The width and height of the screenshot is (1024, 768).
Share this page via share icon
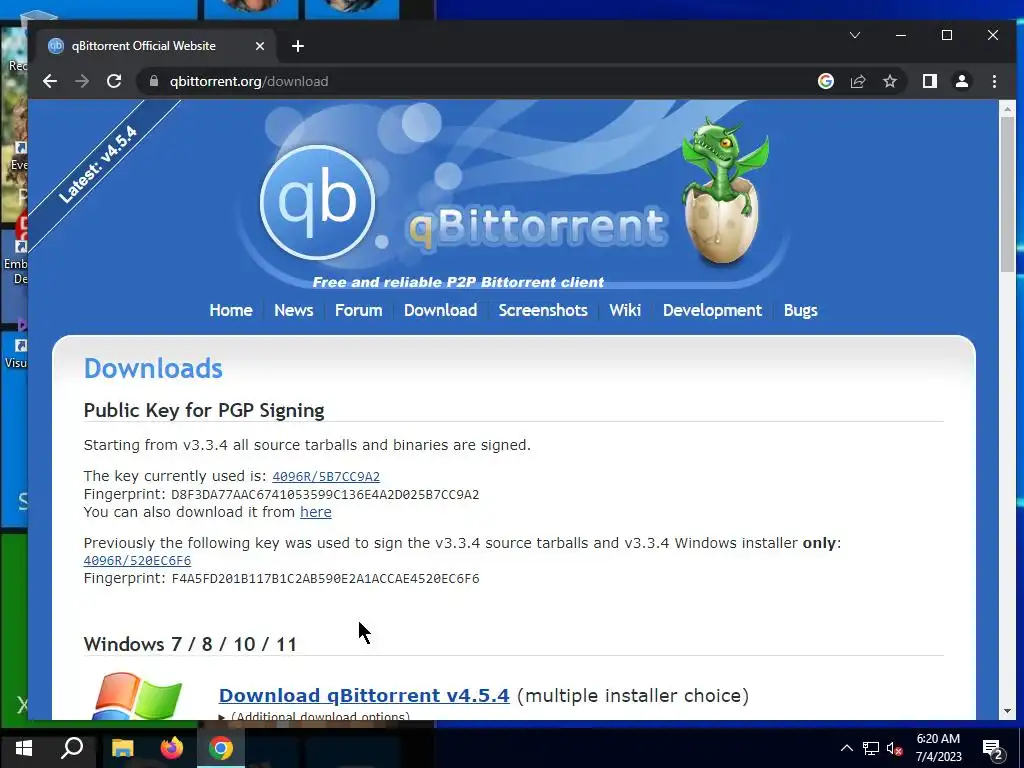tap(857, 81)
